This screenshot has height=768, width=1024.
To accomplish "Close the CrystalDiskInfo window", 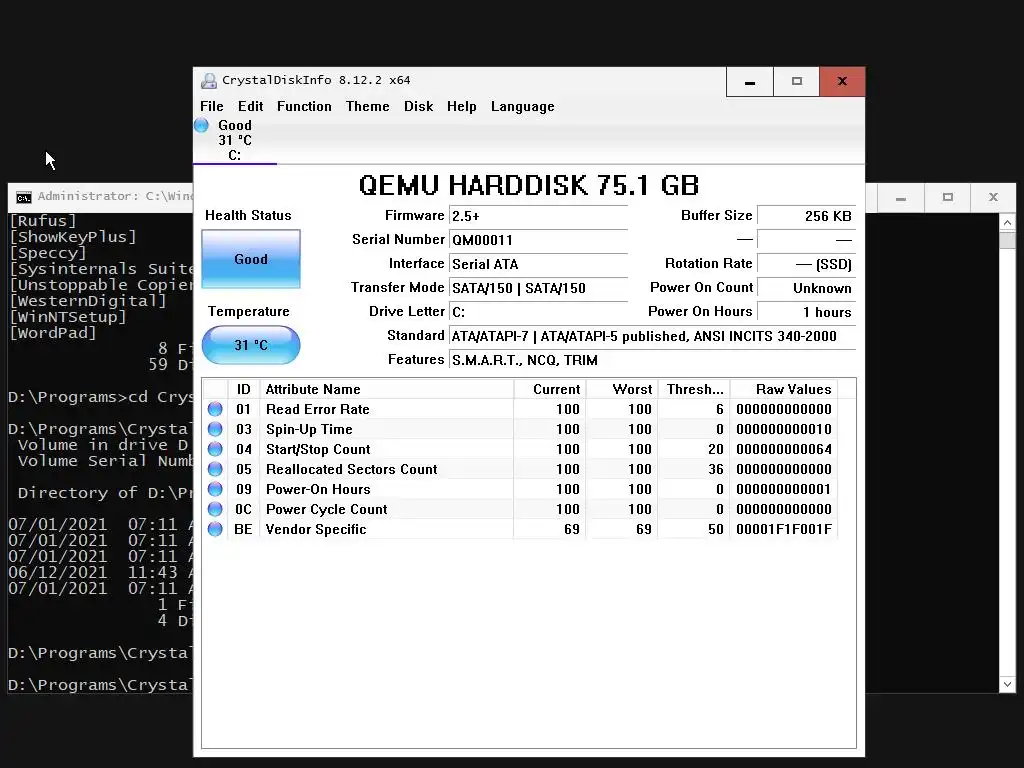I will pos(842,82).
